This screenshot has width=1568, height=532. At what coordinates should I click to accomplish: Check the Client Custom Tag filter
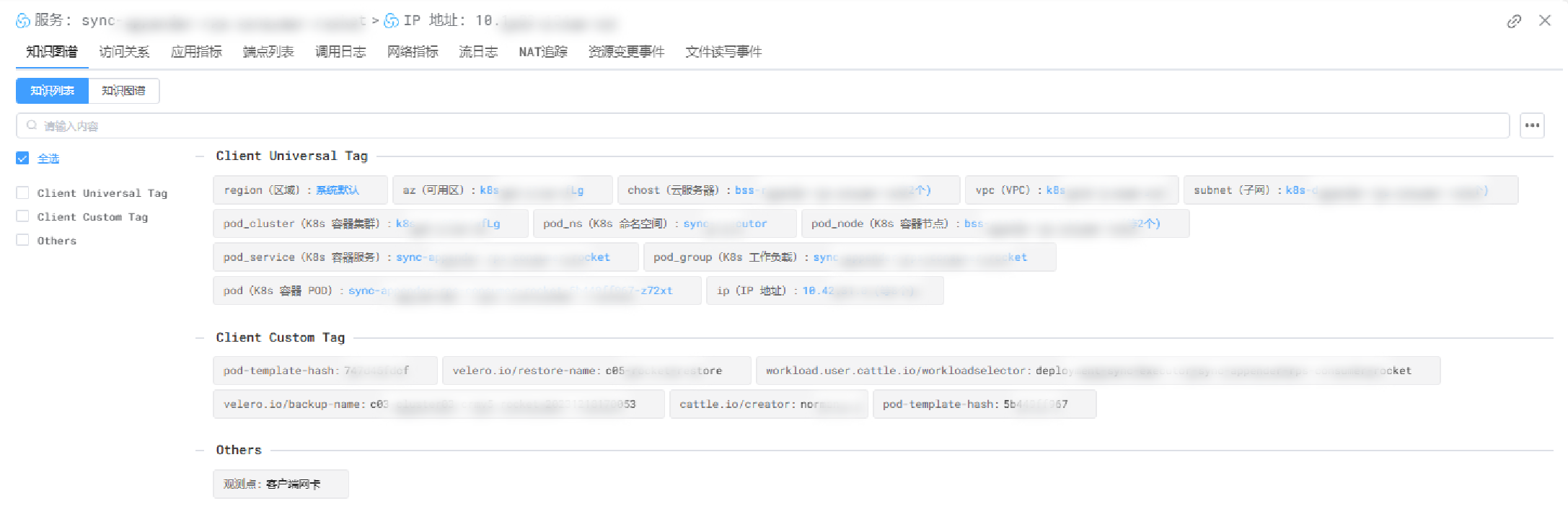pyautogui.click(x=22, y=217)
